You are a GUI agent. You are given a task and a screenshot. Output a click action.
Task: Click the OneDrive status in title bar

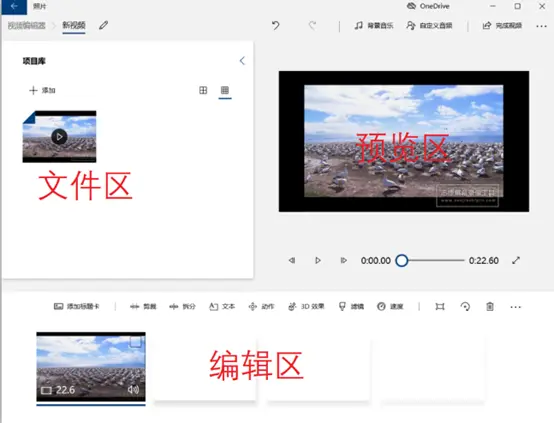(x=428, y=6)
